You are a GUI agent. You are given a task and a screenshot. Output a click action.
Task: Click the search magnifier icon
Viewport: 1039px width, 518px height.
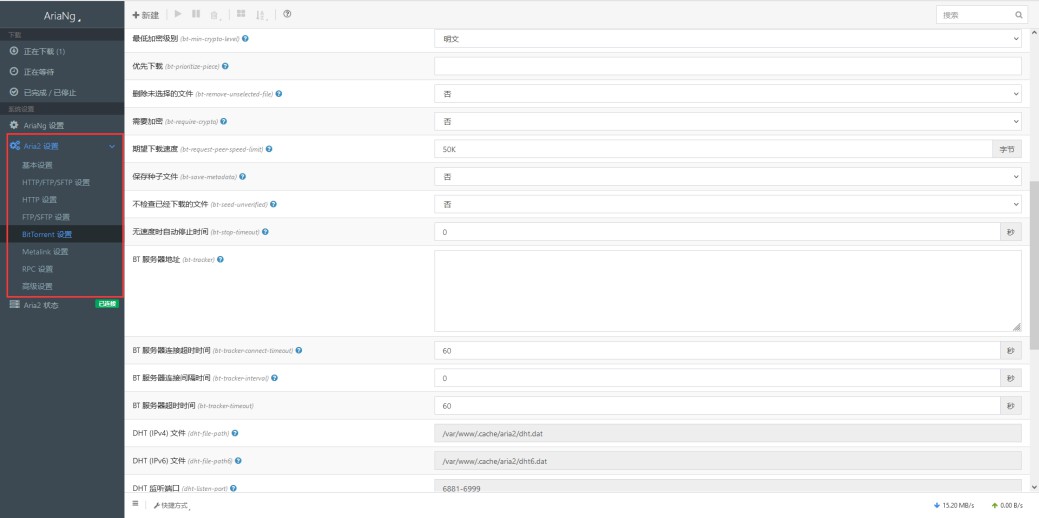click(x=1019, y=15)
